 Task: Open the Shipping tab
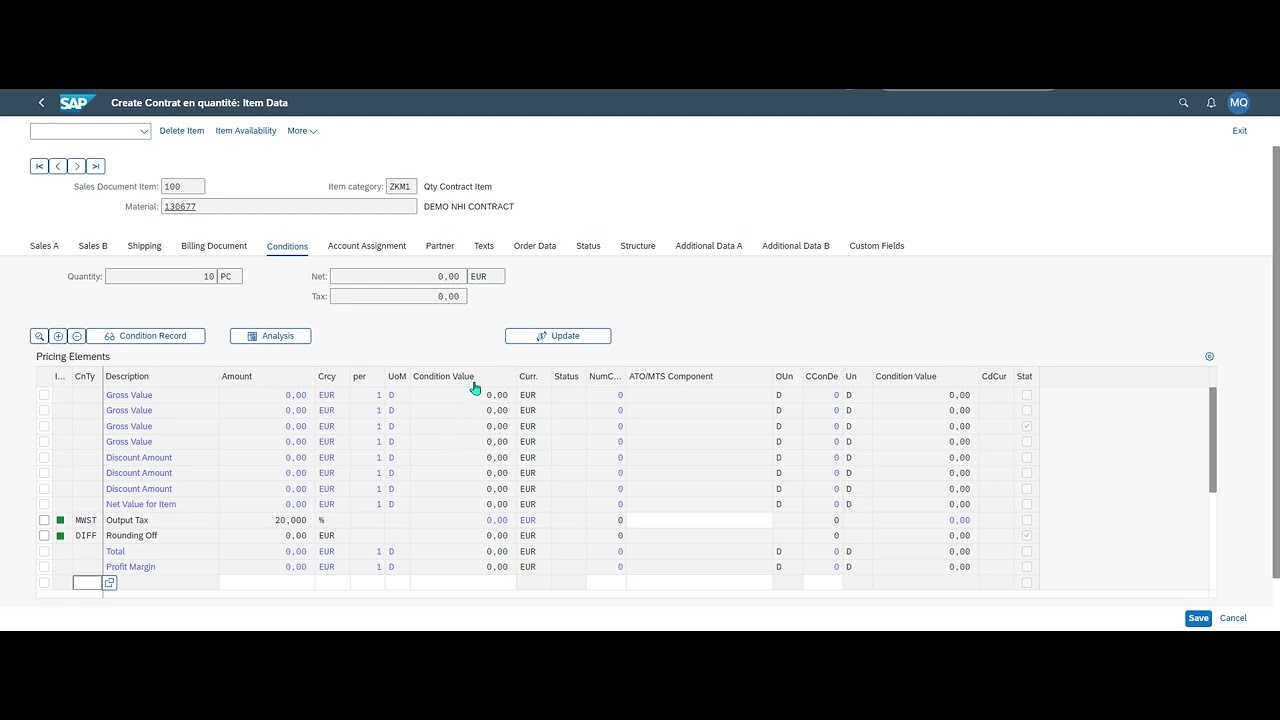click(144, 246)
